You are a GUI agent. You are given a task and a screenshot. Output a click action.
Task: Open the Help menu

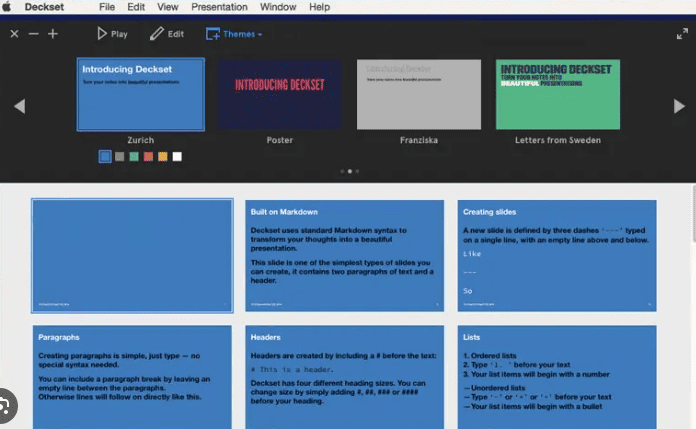pos(320,7)
